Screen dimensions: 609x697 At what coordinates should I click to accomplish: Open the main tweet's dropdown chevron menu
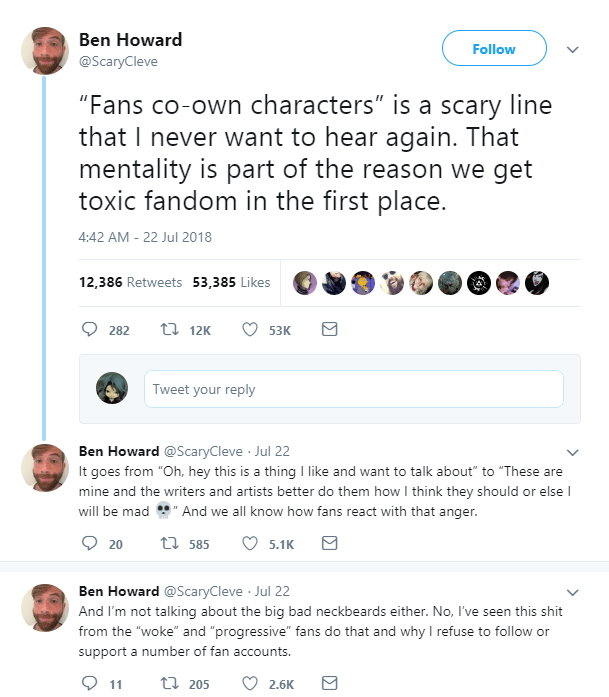573,48
